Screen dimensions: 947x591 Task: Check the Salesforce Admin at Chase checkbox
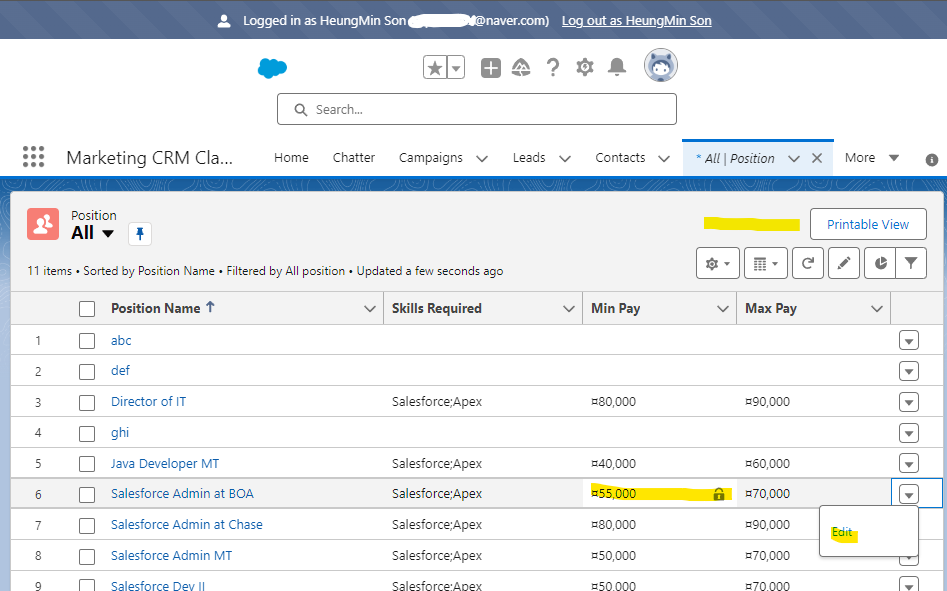87,526
